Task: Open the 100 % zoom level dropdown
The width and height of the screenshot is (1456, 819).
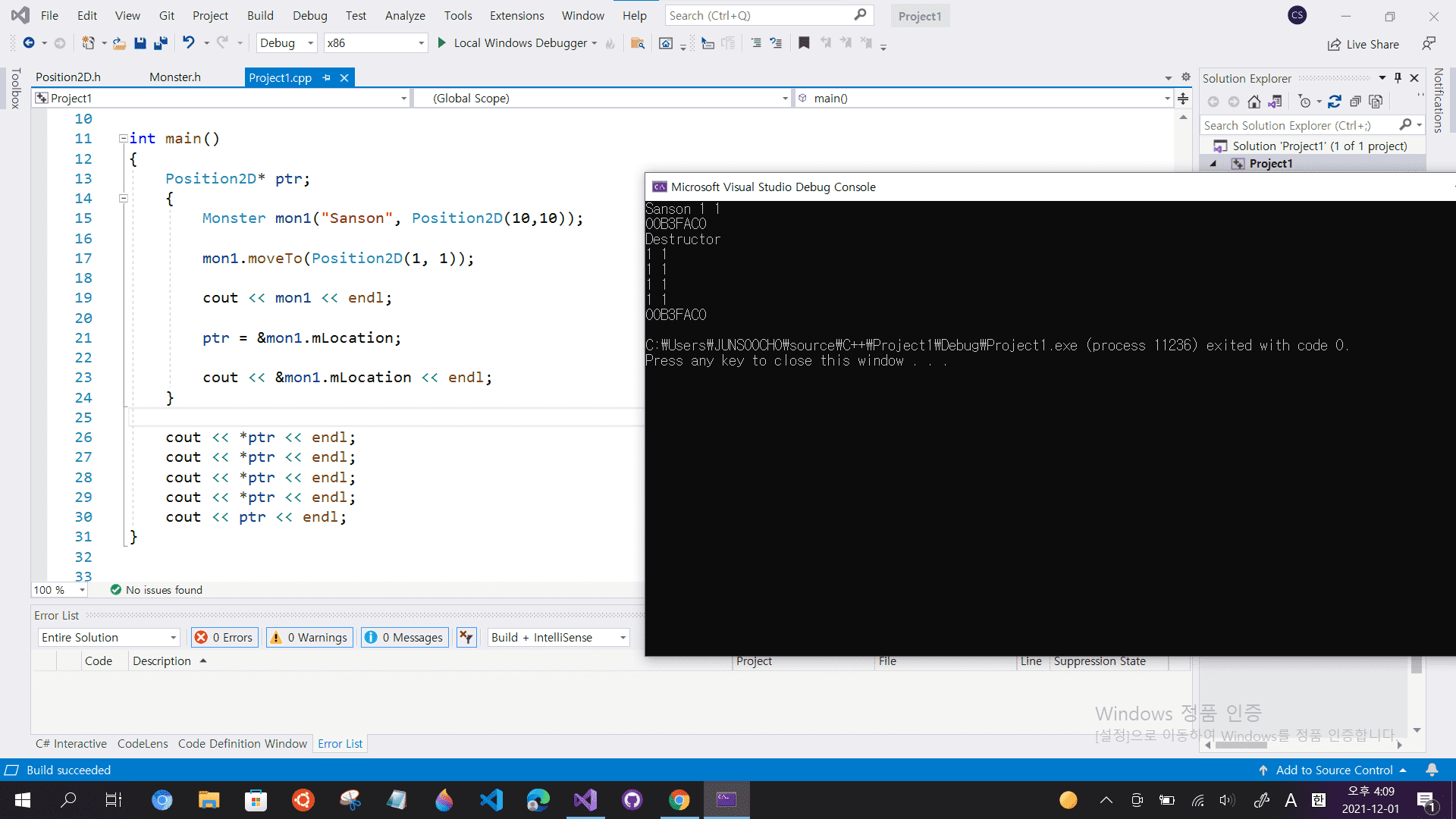Action: click(x=82, y=590)
